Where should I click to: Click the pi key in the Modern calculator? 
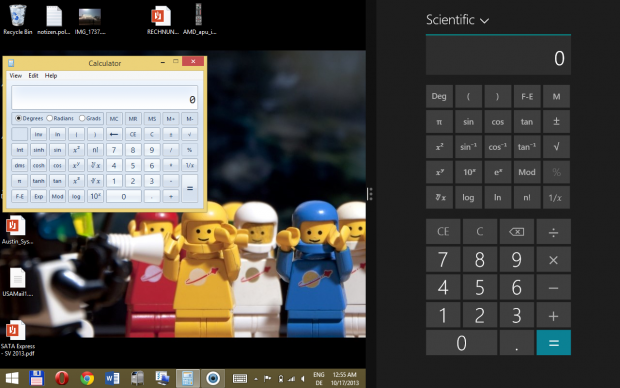pyautogui.click(x=439, y=121)
